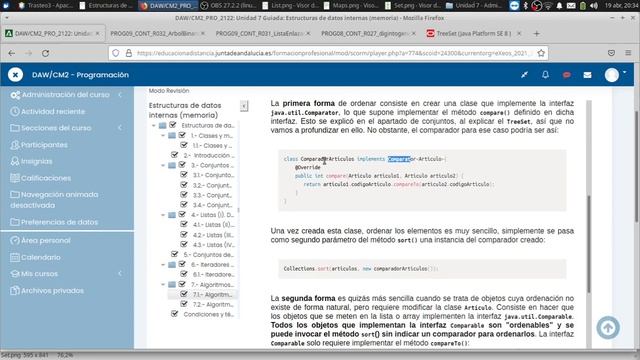Open Administración del curso in sidebar
640x360 pixels.
65,95
